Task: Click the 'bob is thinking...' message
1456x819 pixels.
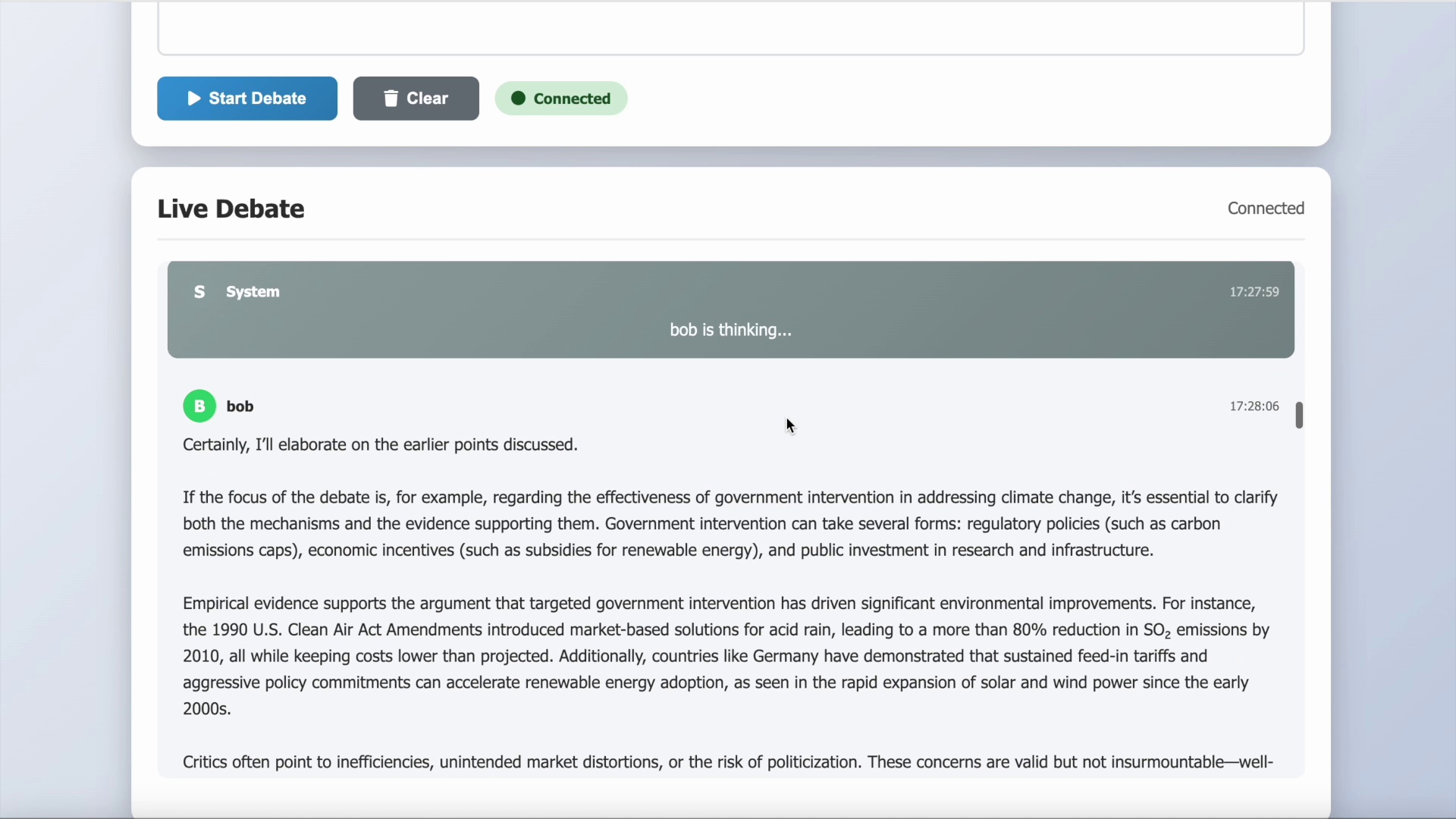Action: [730, 330]
